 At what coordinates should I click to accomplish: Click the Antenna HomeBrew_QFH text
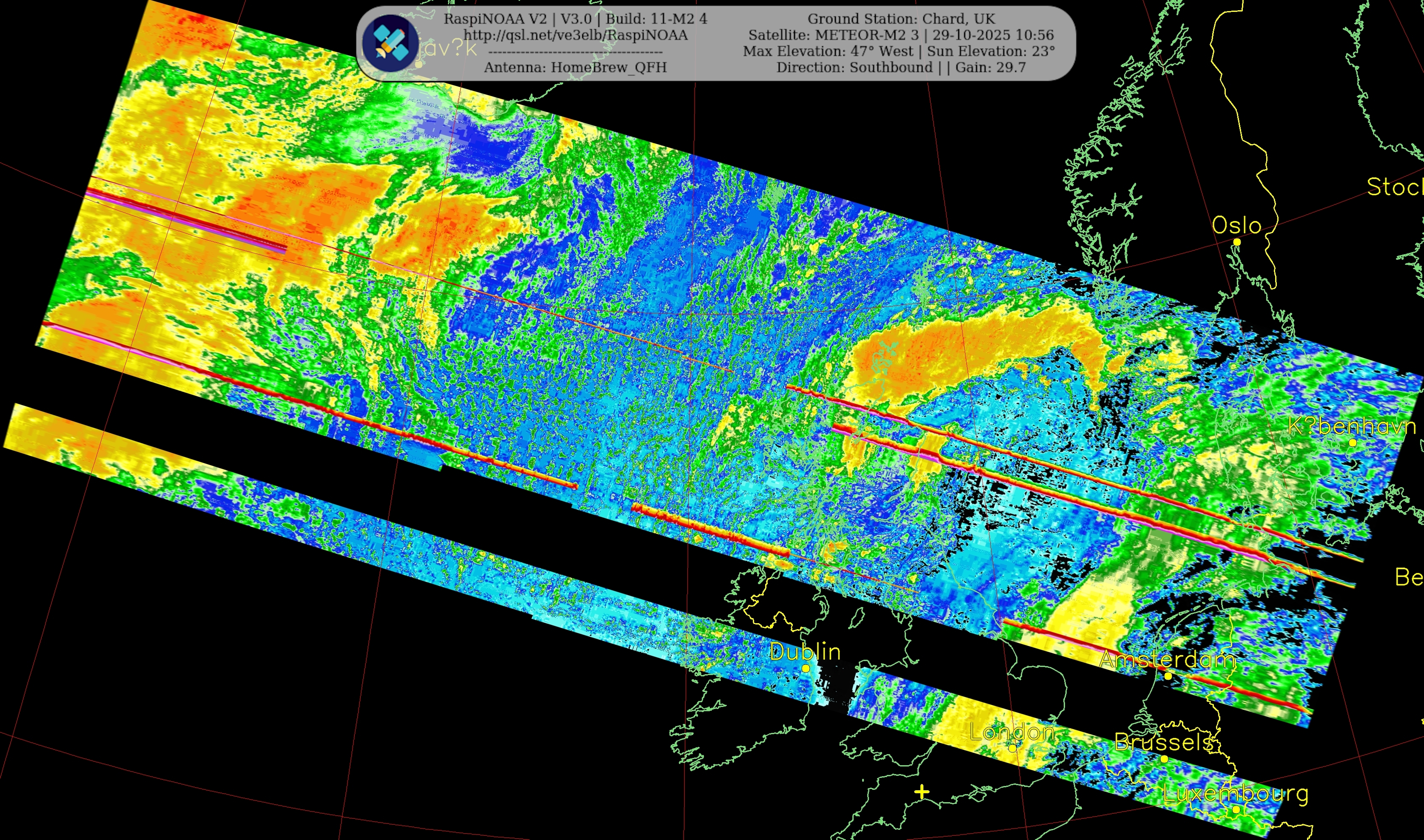(x=575, y=67)
